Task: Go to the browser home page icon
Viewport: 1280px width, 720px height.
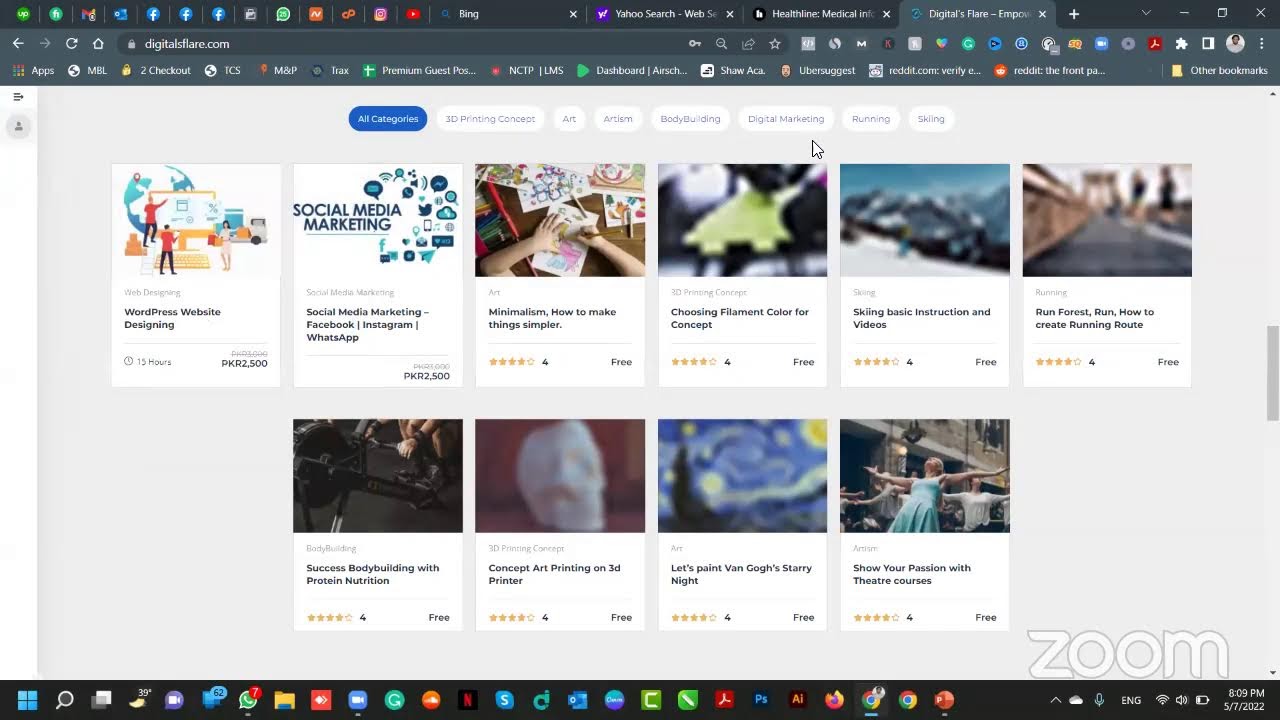Action: (98, 44)
